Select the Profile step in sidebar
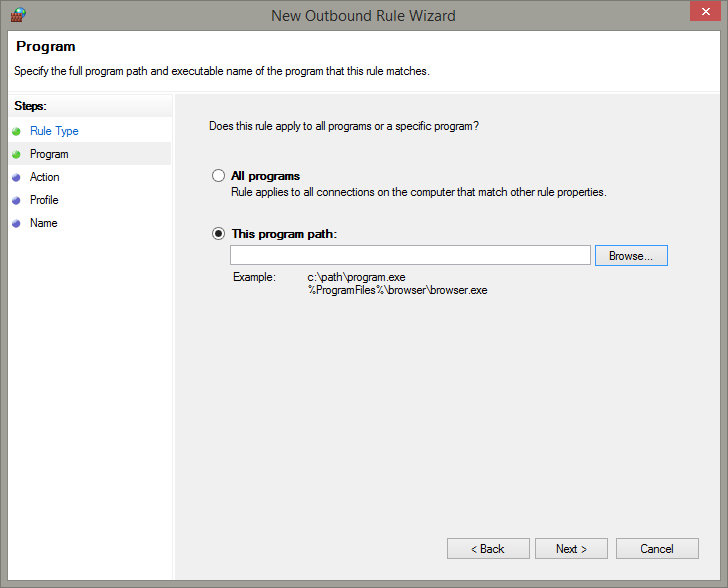Image resolution: width=728 pixels, height=588 pixels. 44,200
